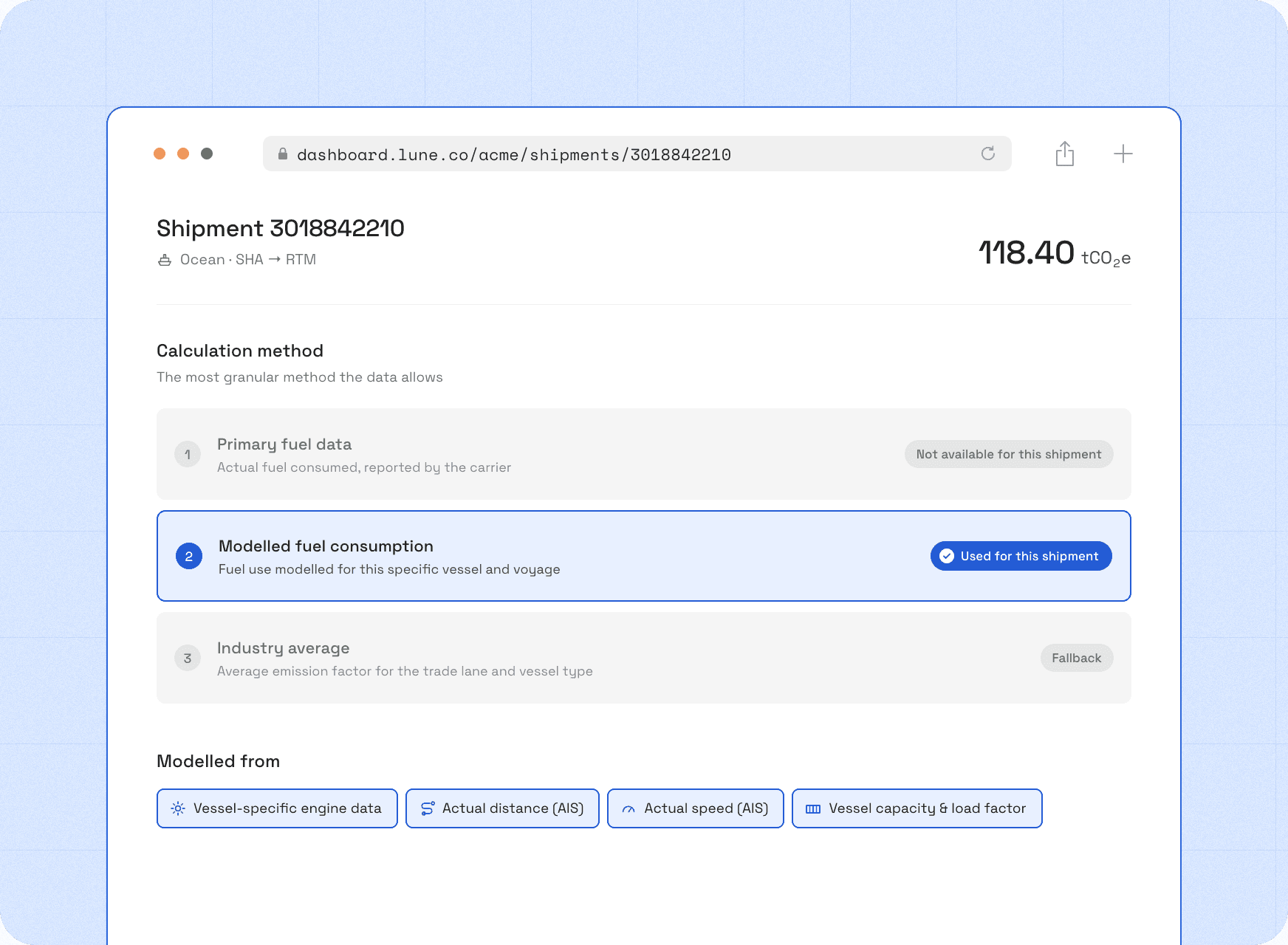
Task: Click the ship icon next to Ocean
Action: pyautogui.click(x=165, y=260)
